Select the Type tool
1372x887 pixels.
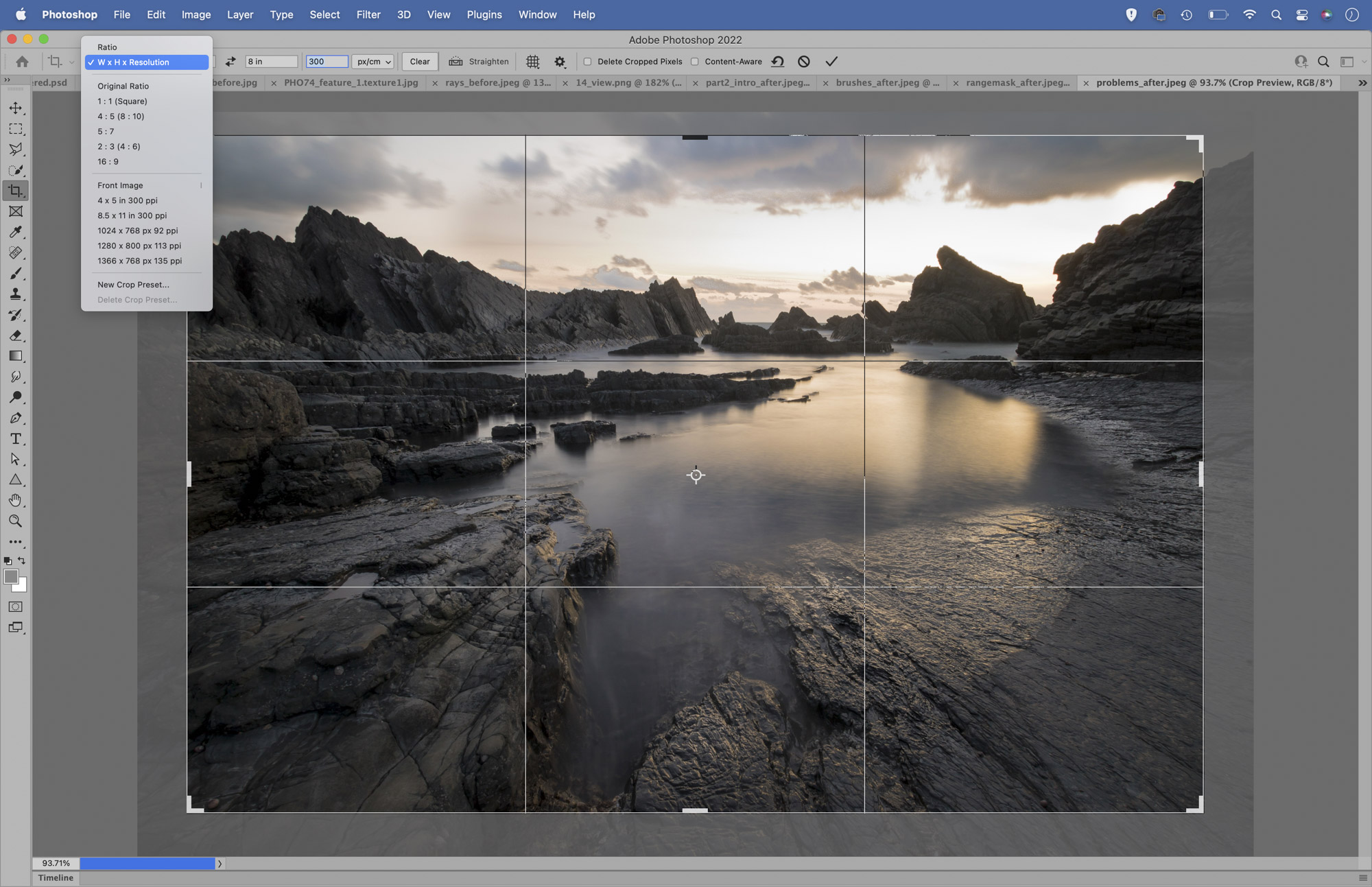pos(16,439)
